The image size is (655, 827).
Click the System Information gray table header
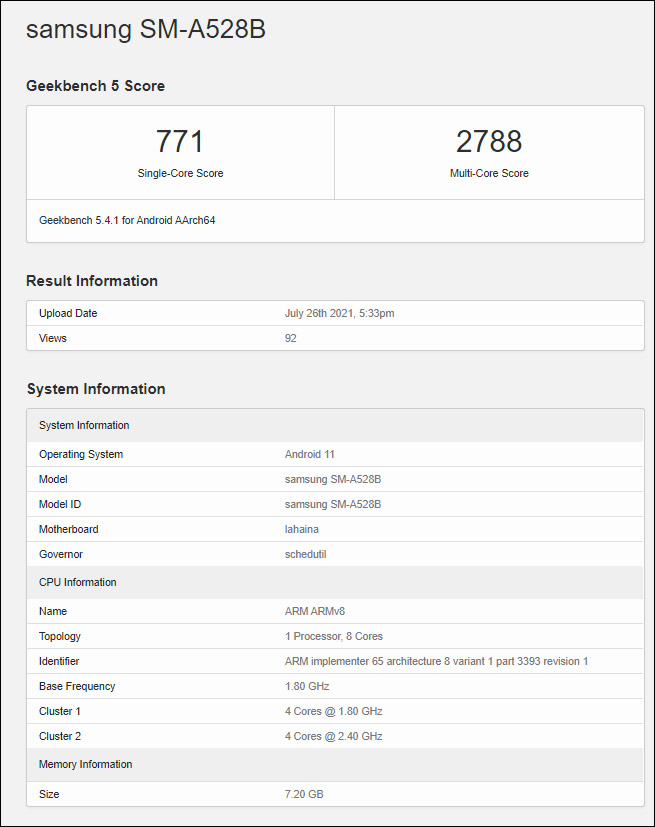[x=335, y=425]
